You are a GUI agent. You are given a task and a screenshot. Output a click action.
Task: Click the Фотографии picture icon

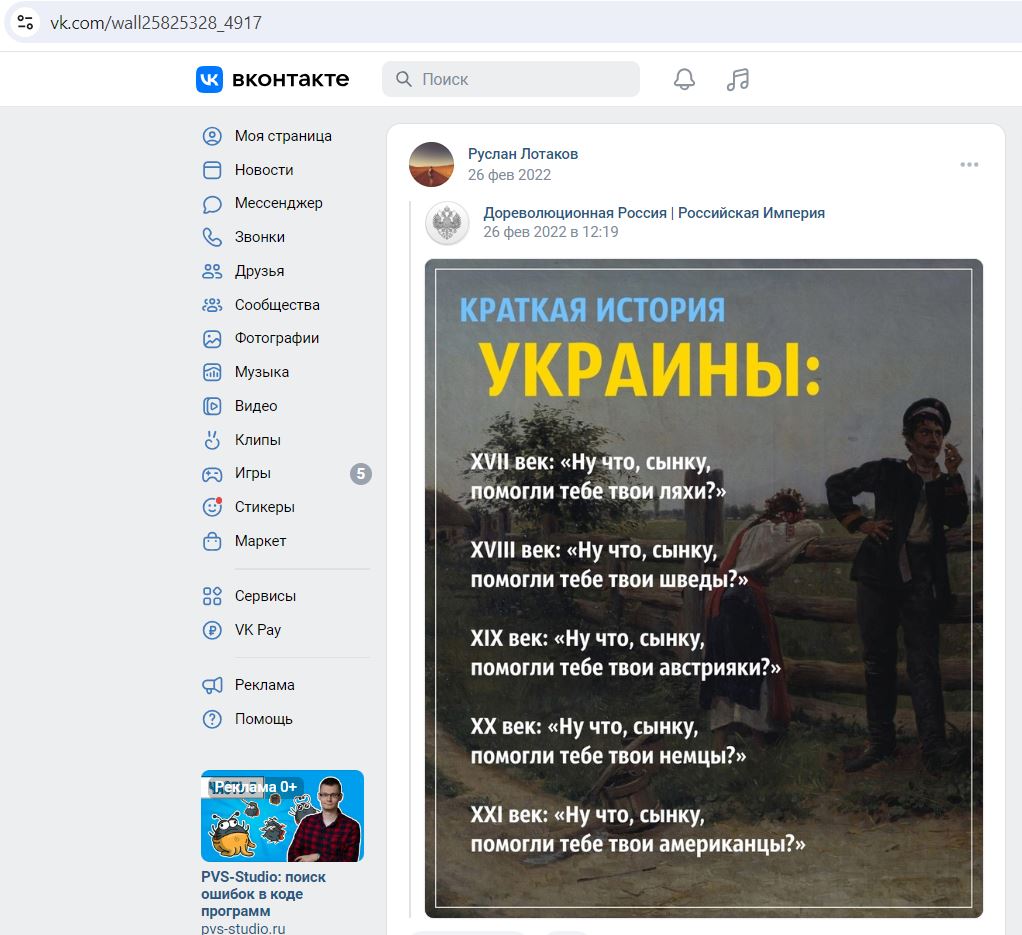click(212, 339)
